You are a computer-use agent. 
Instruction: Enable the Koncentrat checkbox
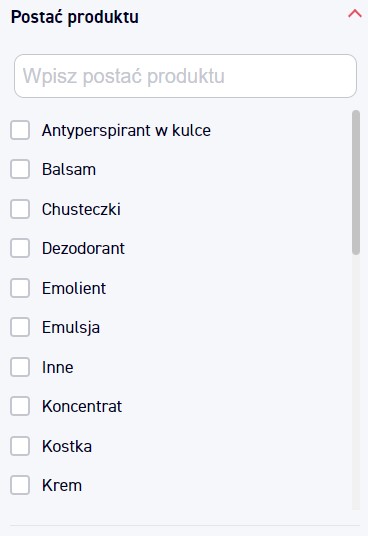(20, 406)
